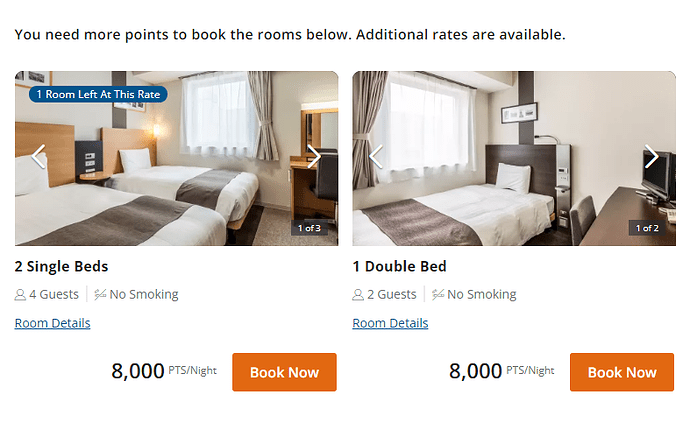The height and width of the screenshot is (423, 690).
Task: Click the No Smoking icon under 2 Single Beds
Action: [x=100, y=294]
